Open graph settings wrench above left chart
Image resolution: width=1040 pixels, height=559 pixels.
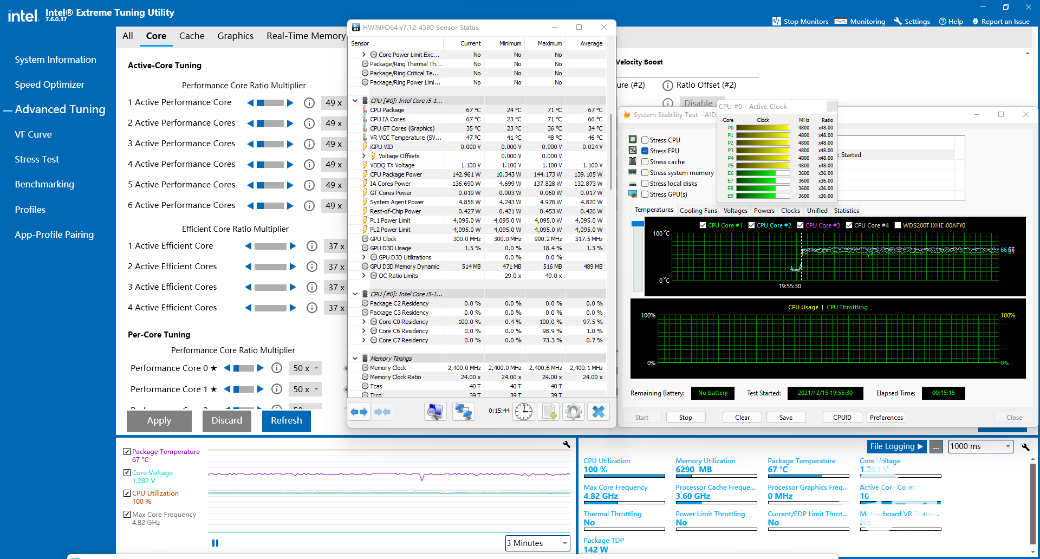click(x=566, y=444)
